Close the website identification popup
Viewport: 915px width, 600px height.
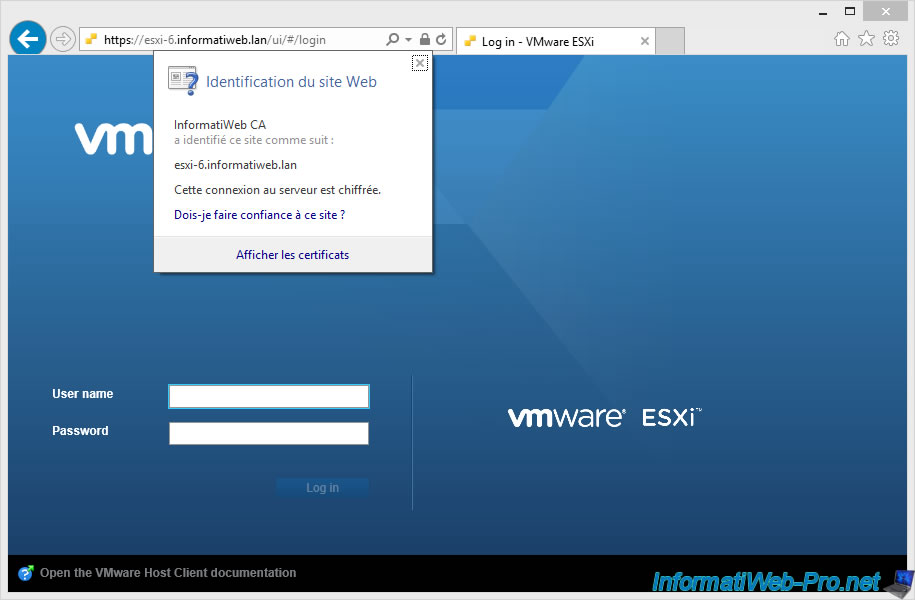click(x=420, y=63)
